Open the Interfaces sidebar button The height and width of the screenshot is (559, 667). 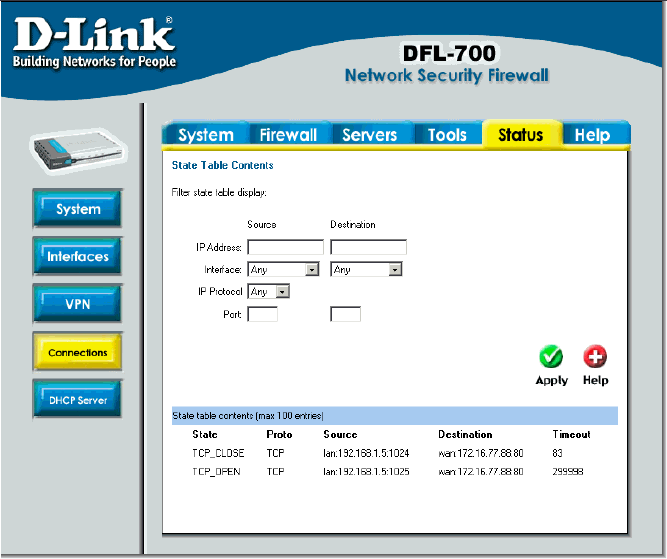click(78, 256)
